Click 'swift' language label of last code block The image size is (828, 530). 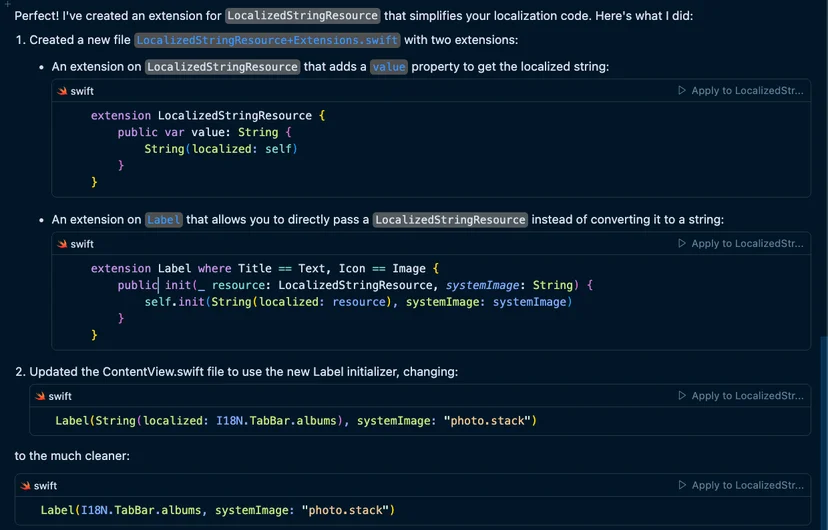click(x=45, y=486)
